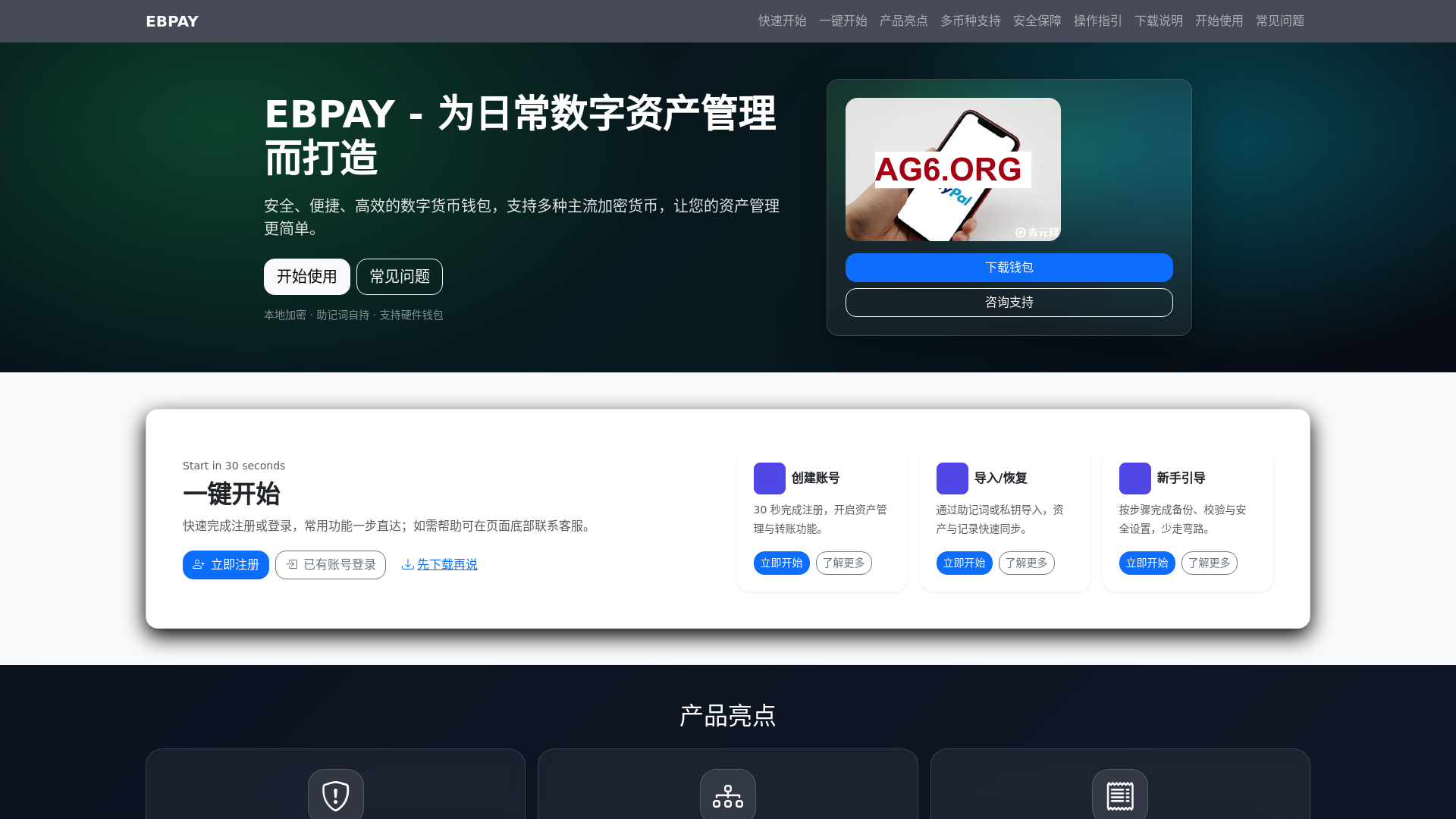Click the purple icon of 导入/恢复 card
1456x819 pixels.
952,479
